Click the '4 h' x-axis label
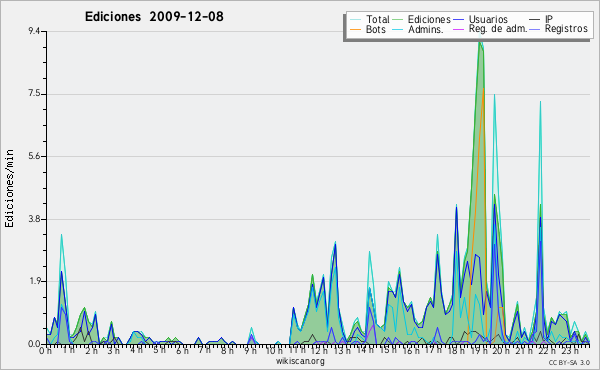600x370 pixels. (136, 350)
